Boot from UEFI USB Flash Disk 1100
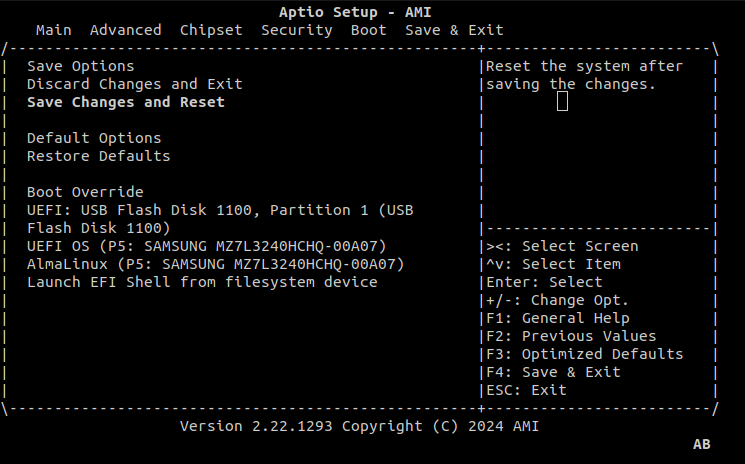The image size is (745, 464). pyautogui.click(x=220, y=210)
